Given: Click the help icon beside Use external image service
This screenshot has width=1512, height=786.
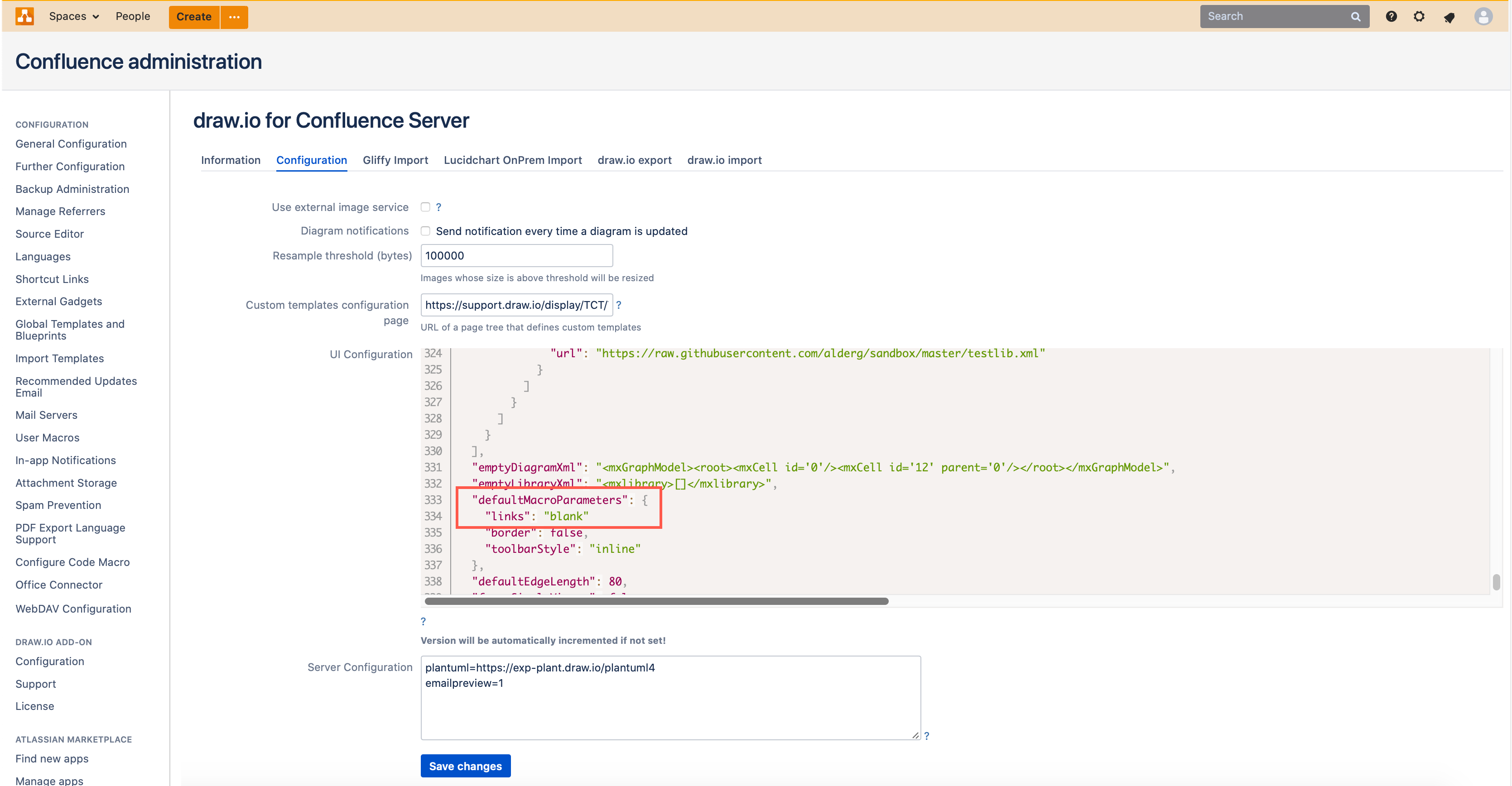Looking at the screenshot, I should point(438,207).
